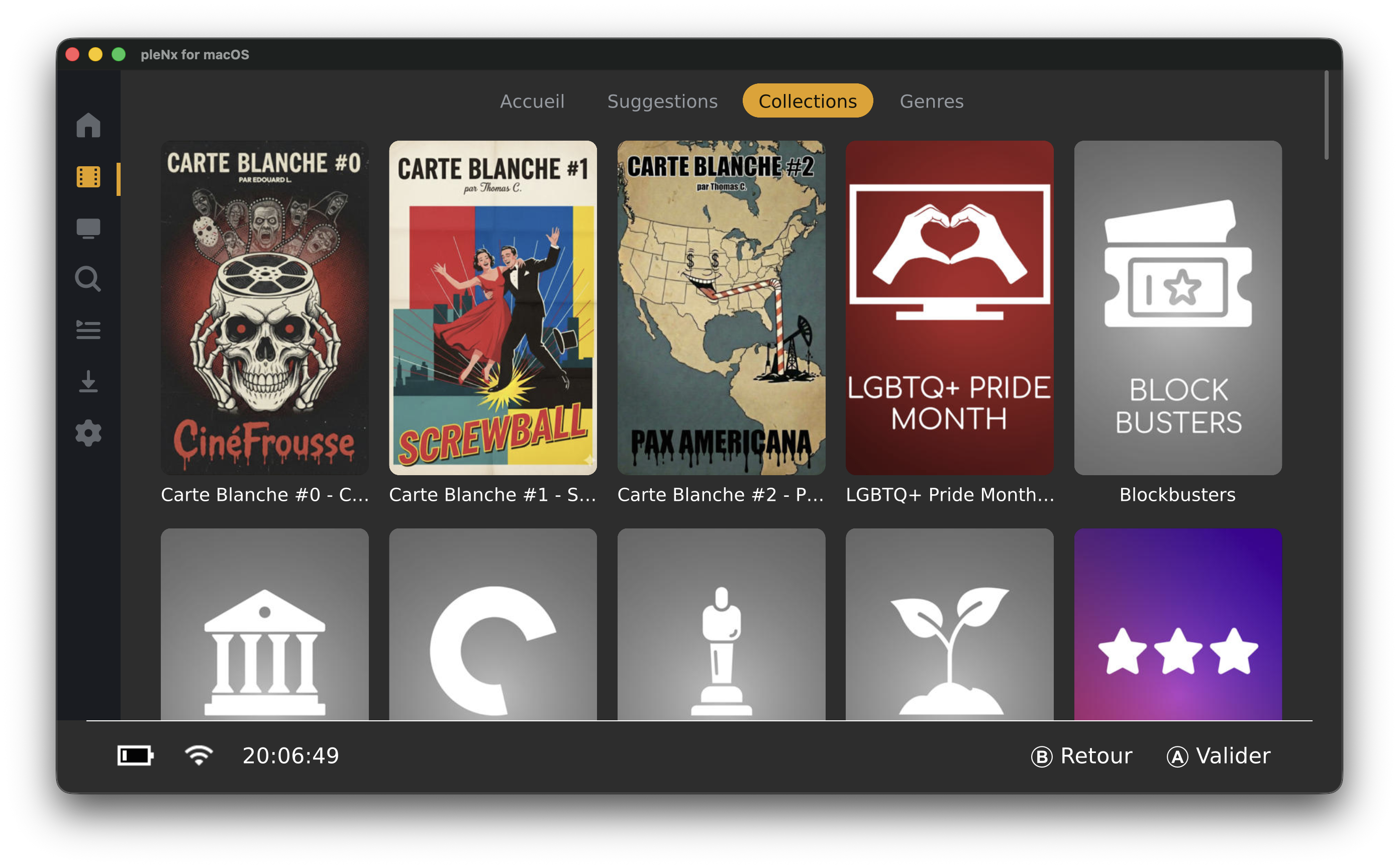The height and width of the screenshot is (868, 1399).
Task: Click the 20:06:49 clock in status bar
Action: 290,755
